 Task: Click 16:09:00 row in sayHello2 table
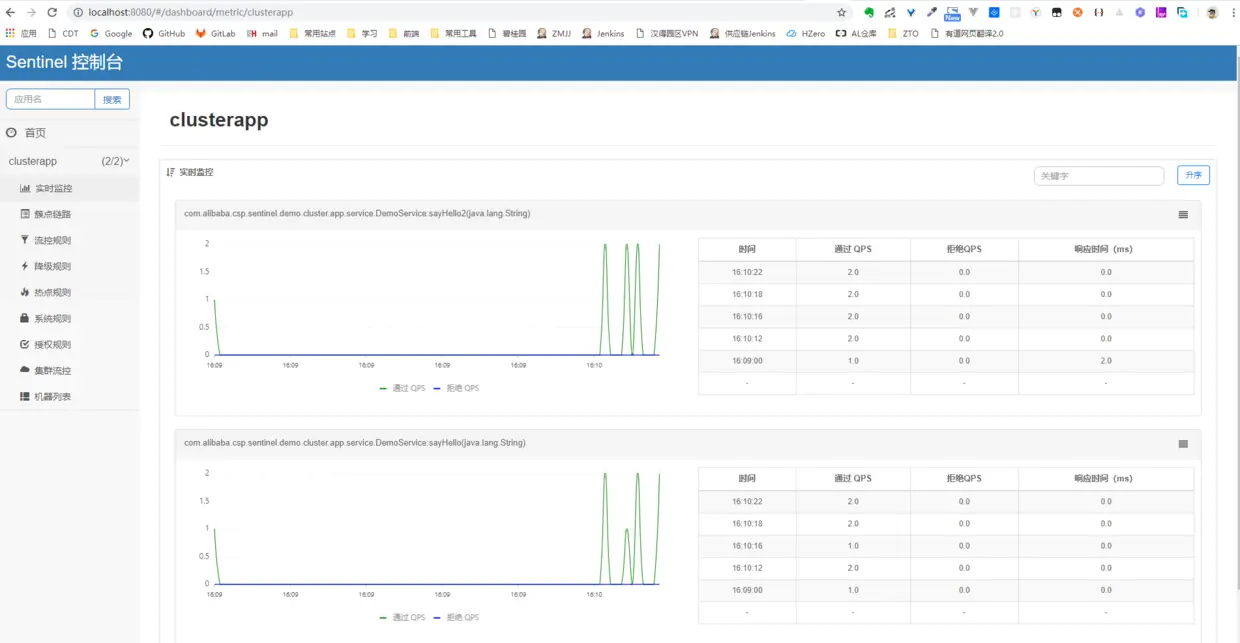tap(946, 360)
